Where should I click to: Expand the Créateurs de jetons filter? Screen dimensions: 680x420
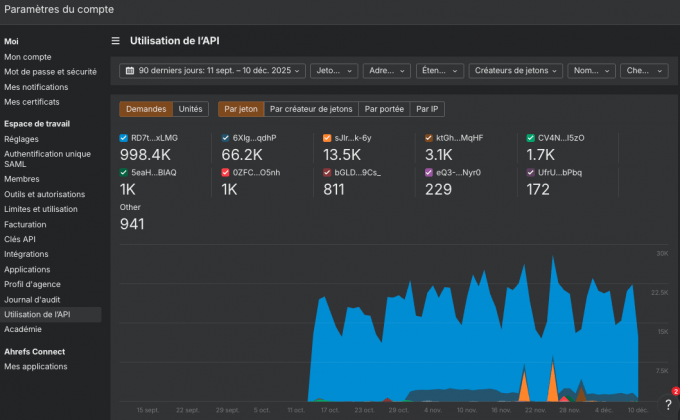point(515,71)
